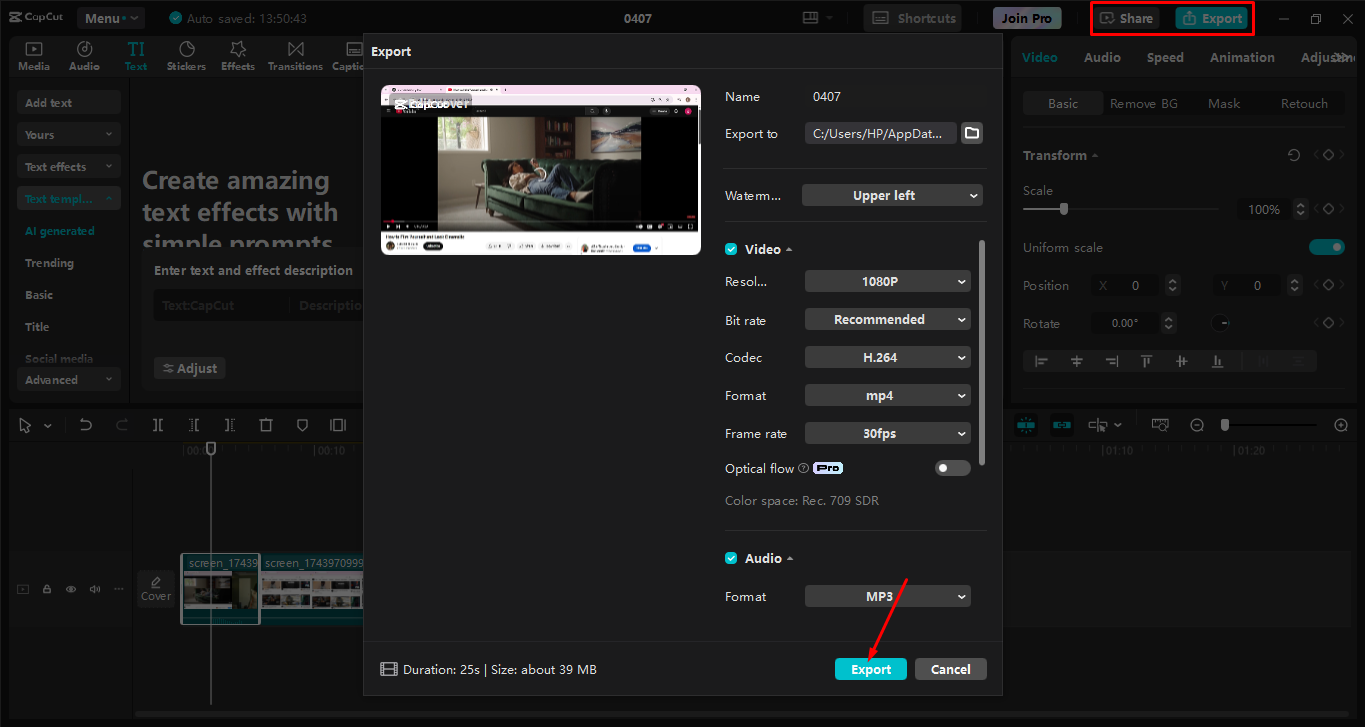Uncheck the Audio export checkbox

tap(731, 558)
